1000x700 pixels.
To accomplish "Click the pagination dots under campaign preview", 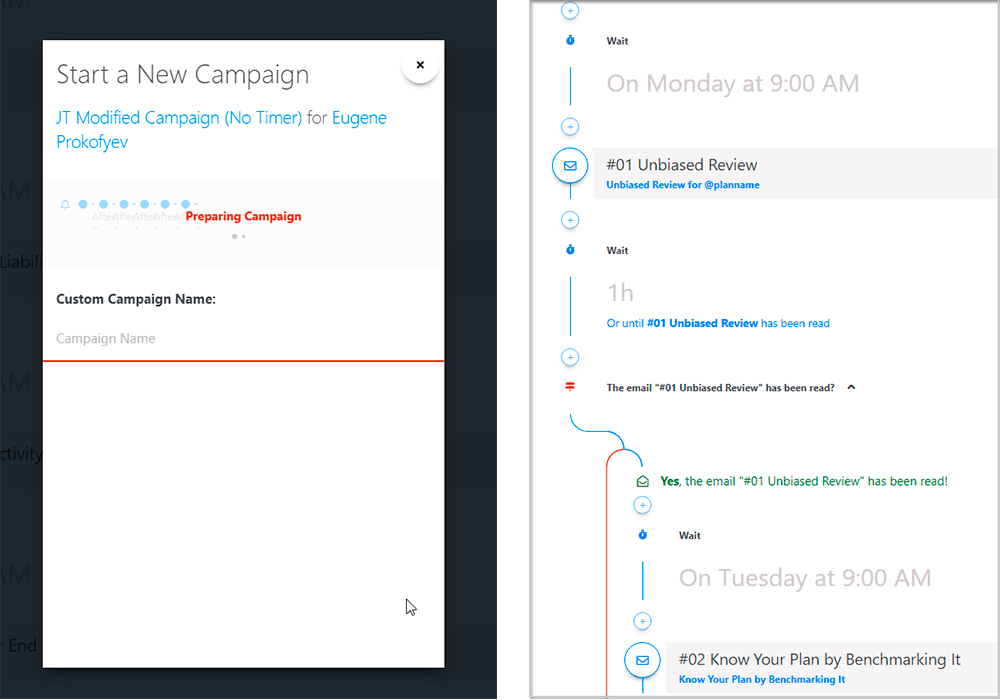I will click(x=238, y=237).
